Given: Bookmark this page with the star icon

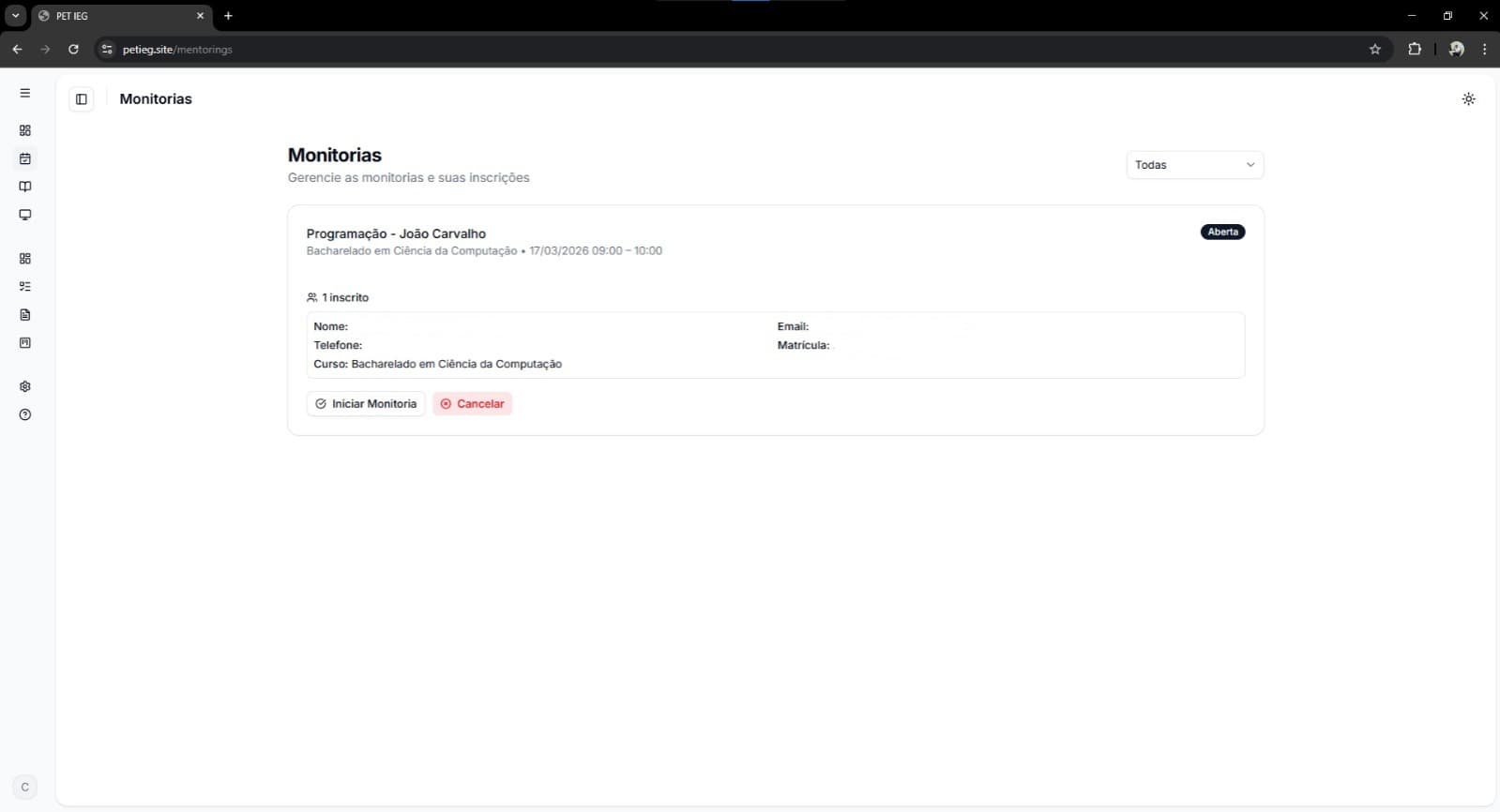Looking at the screenshot, I should coord(1374,50).
